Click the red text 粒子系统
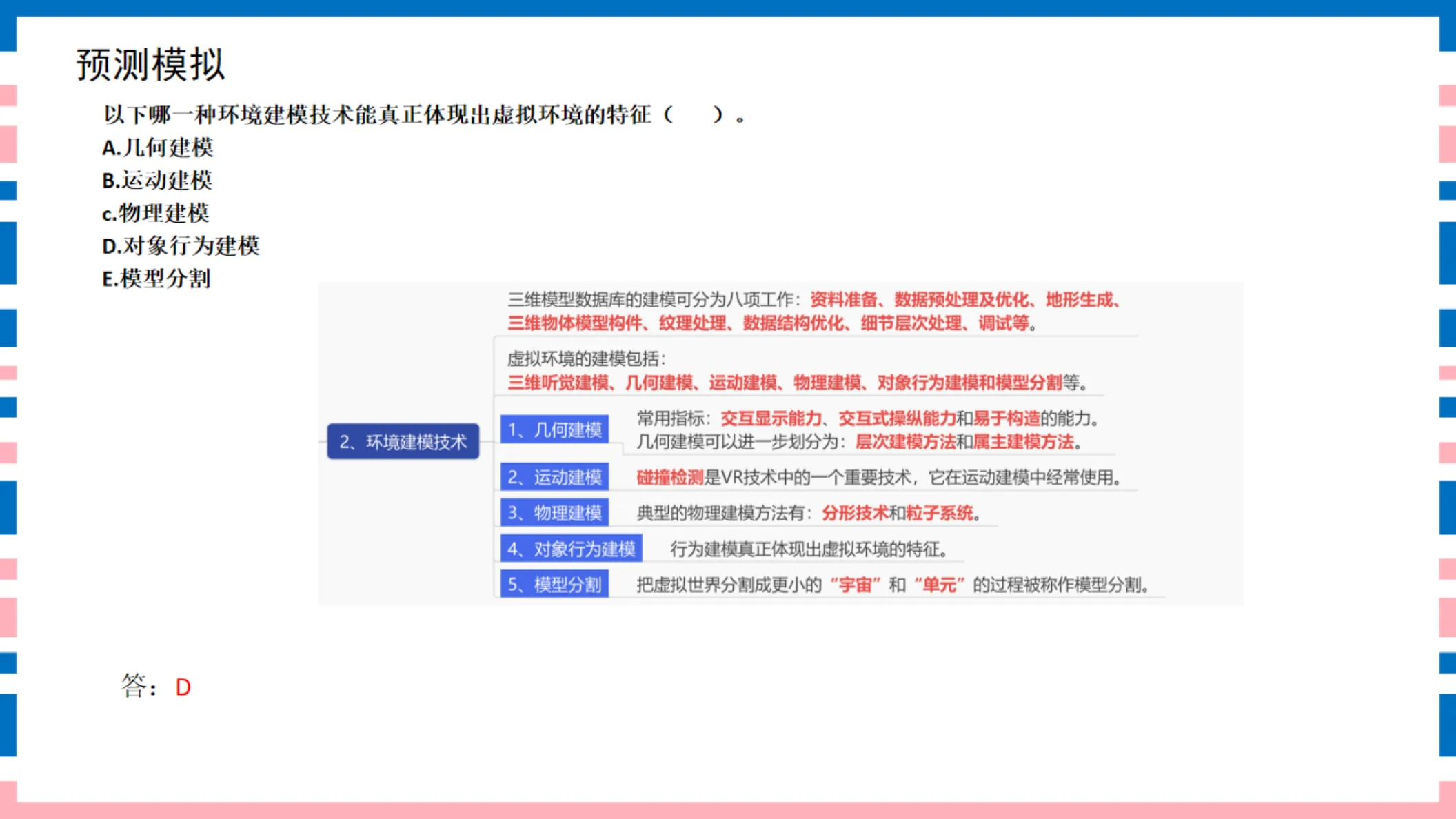Viewport: 1456px width, 819px height. coord(939,513)
